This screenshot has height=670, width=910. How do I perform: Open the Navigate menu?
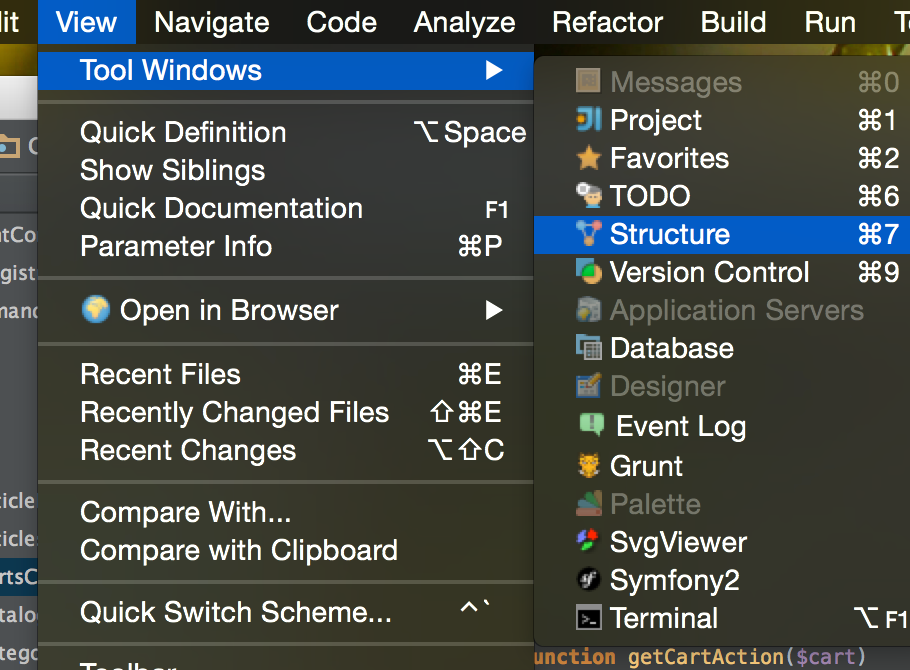tap(212, 22)
